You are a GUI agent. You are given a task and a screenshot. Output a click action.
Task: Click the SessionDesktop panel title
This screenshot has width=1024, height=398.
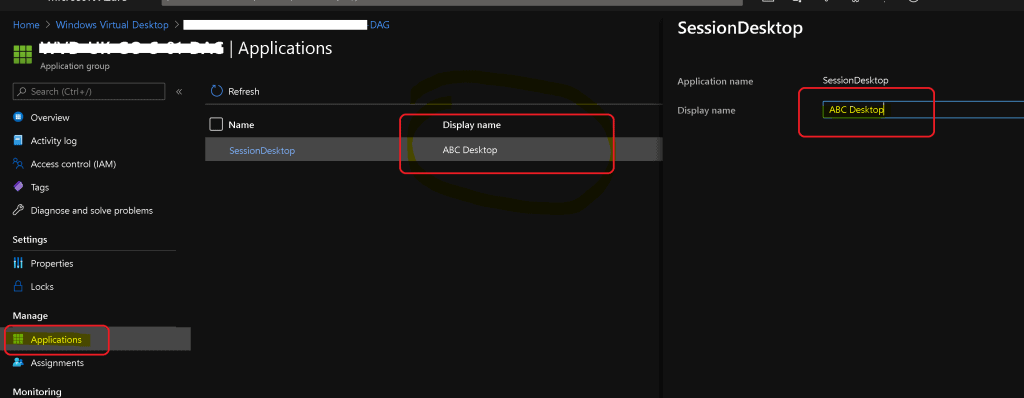[x=740, y=28]
